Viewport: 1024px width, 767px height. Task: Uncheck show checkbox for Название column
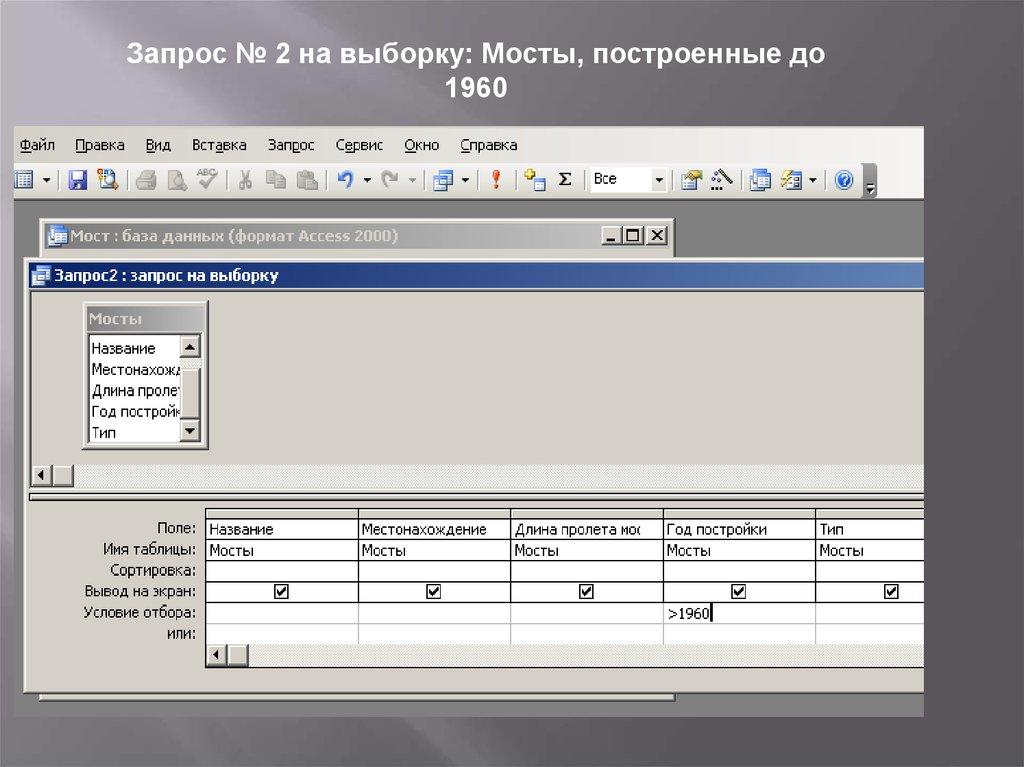click(281, 592)
